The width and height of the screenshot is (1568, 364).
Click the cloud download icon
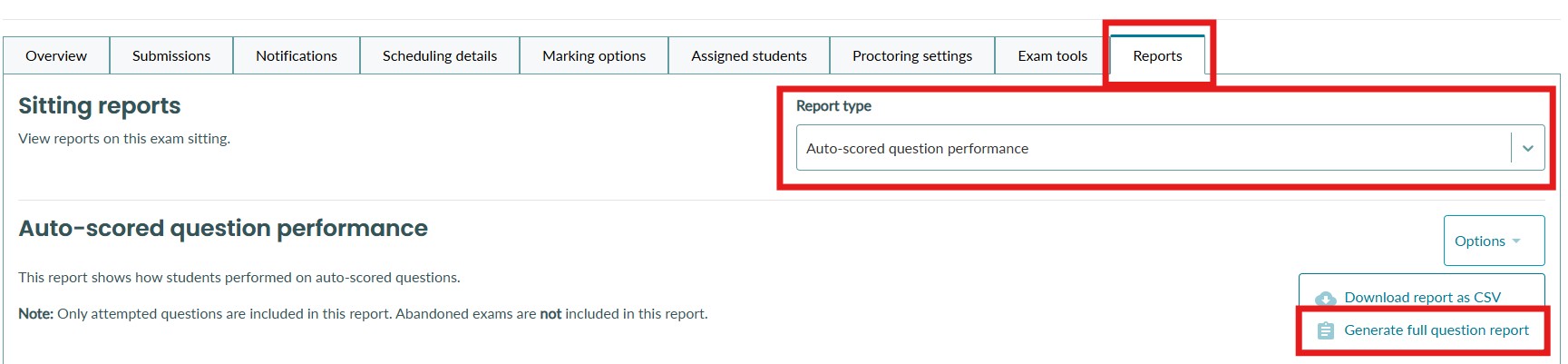1325,298
